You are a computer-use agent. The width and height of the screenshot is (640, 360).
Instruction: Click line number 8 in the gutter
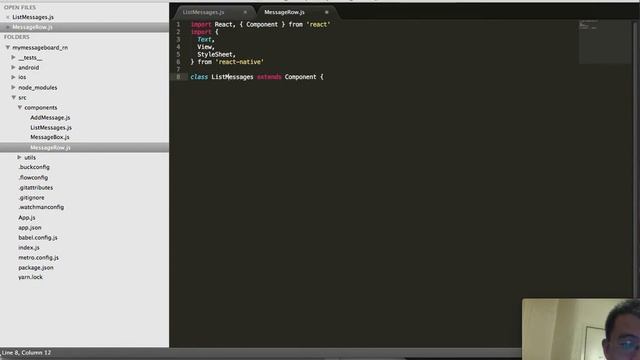coord(178,77)
